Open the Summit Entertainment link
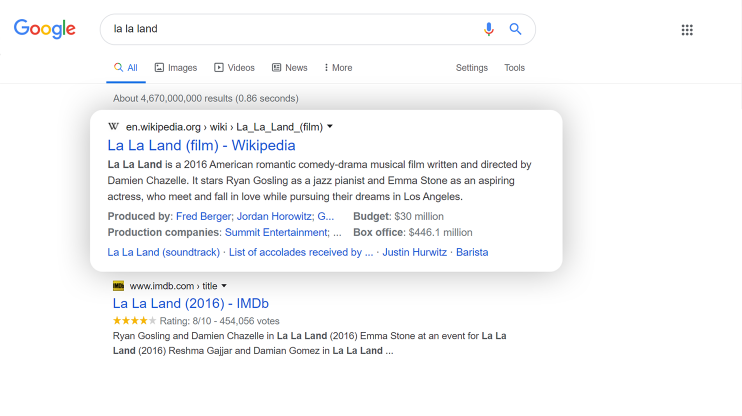The image size is (742, 416). coord(277,232)
